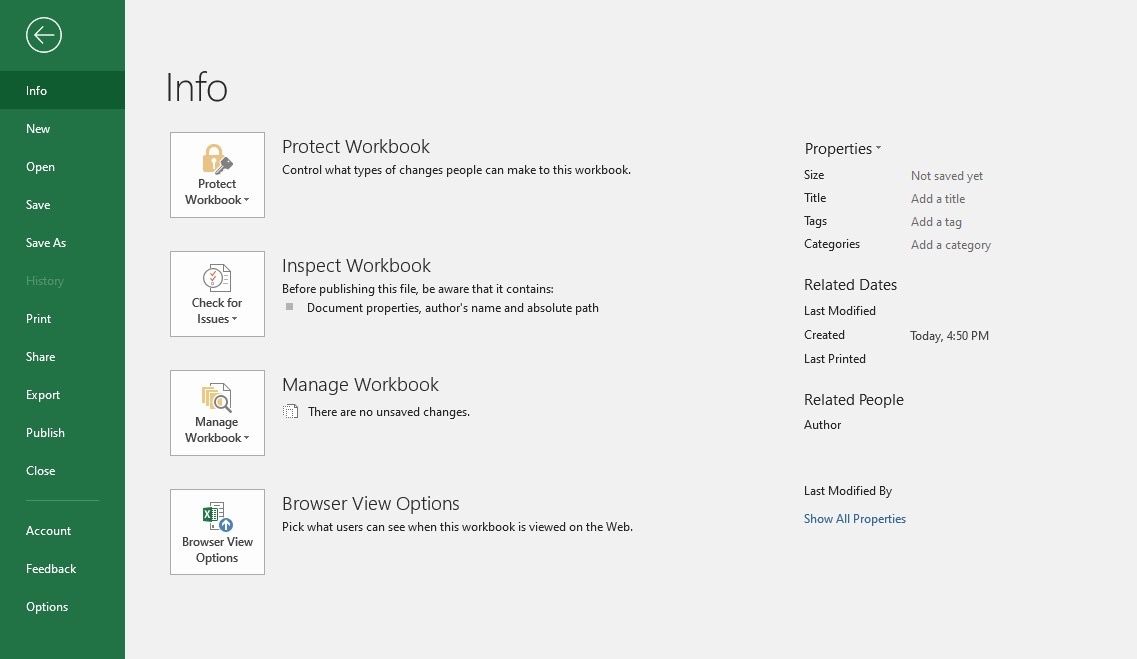This screenshot has height=659, width=1137.
Task: Click Show All Properties link
Action: click(x=854, y=519)
